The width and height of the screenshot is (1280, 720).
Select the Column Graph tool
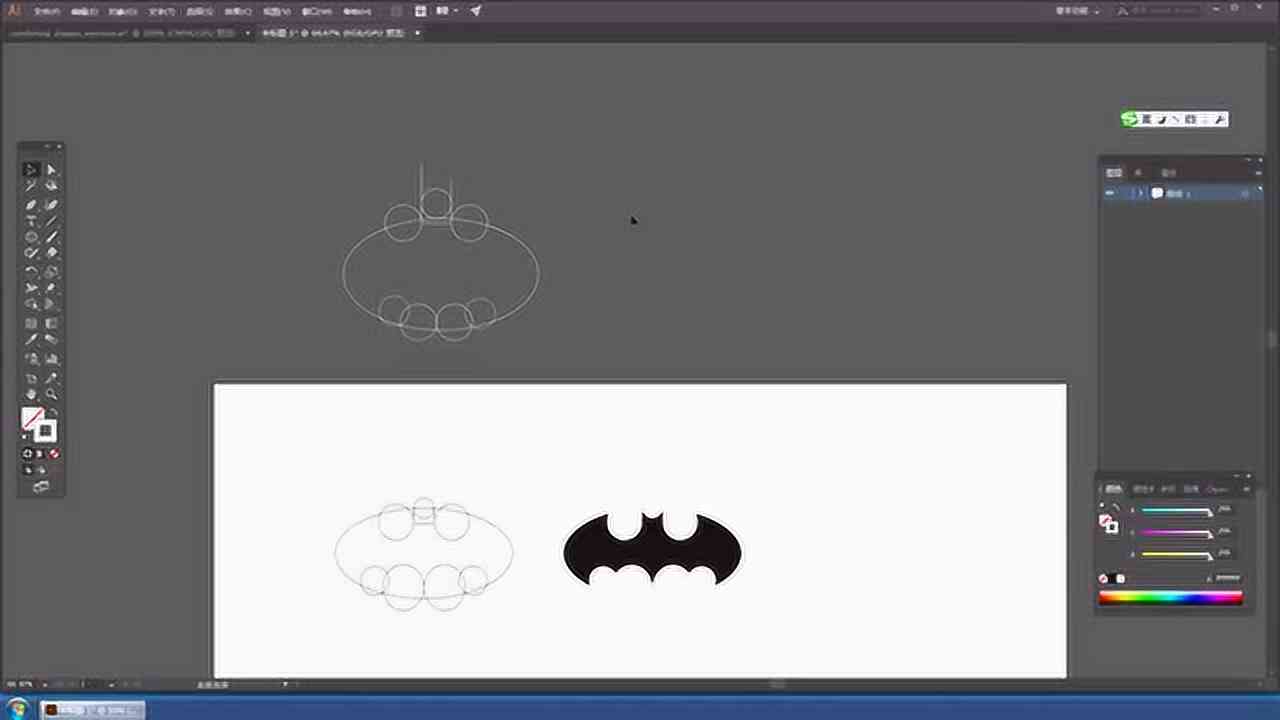[x=51, y=358]
